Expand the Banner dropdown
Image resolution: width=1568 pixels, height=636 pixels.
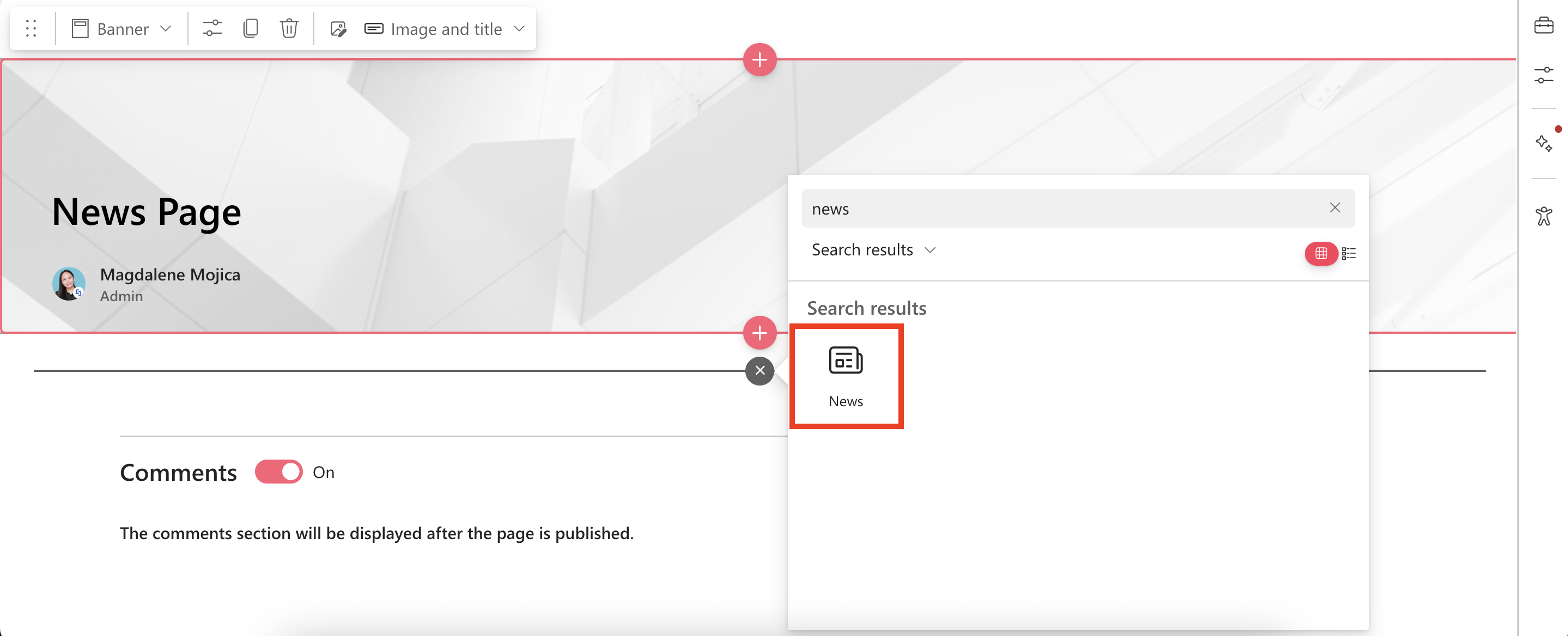(x=123, y=29)
